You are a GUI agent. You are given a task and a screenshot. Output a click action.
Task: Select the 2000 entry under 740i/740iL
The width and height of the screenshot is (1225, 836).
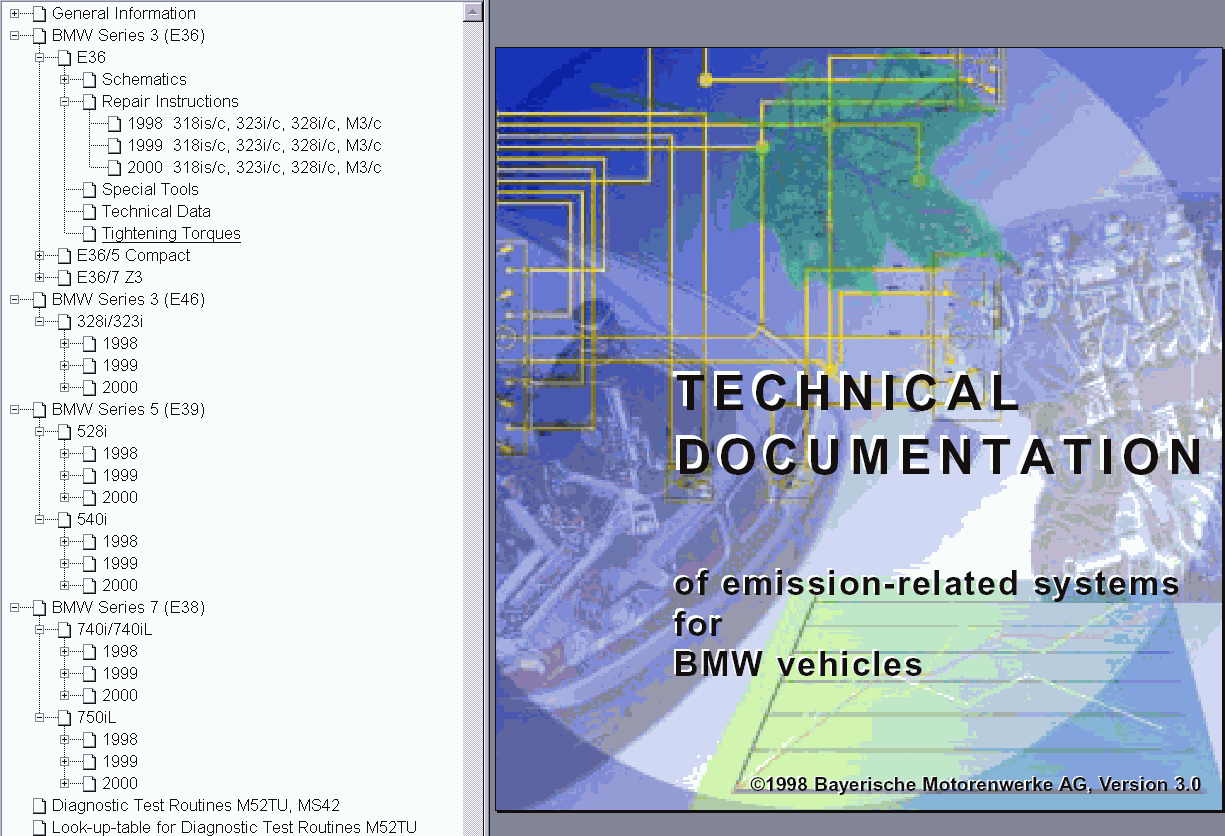tap(120, 696)
